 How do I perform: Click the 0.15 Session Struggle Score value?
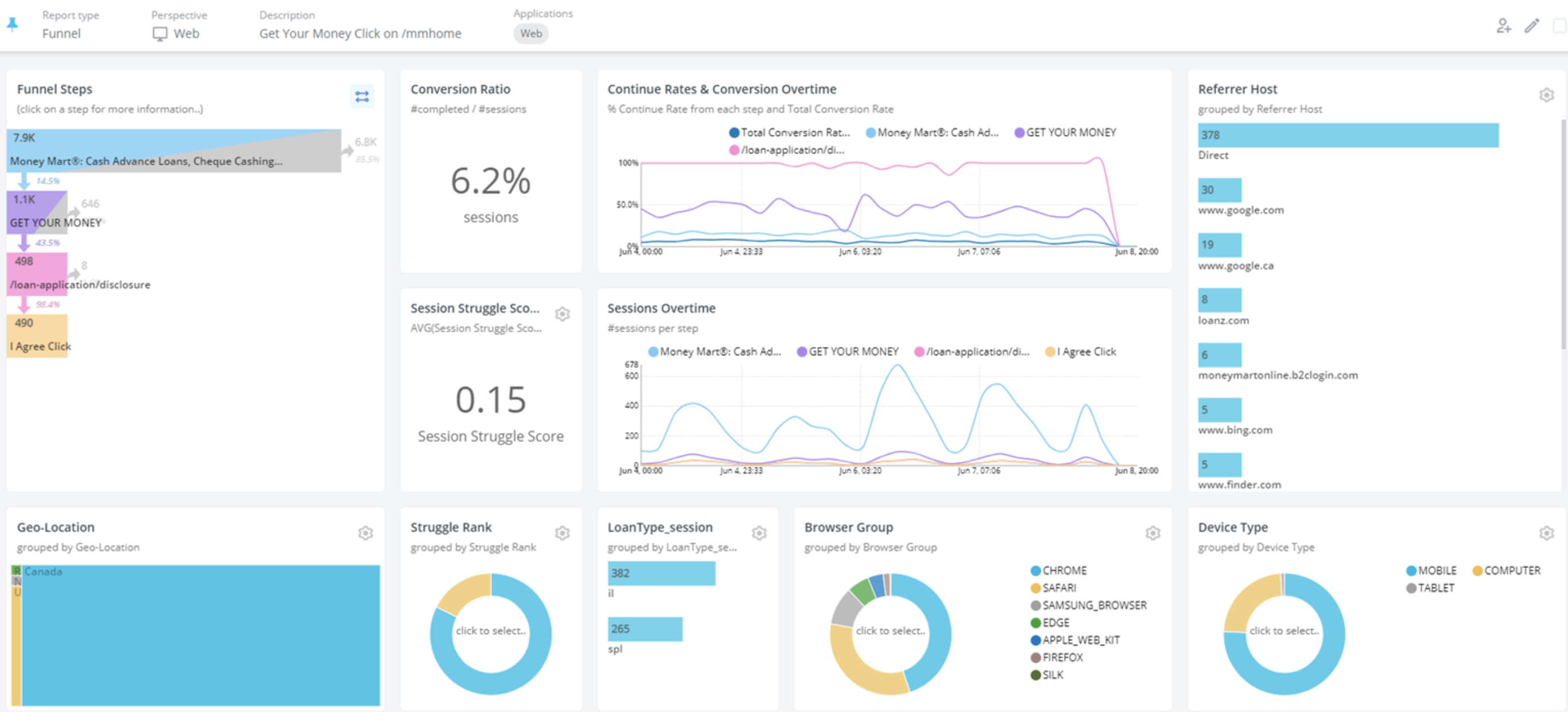pos(491,400)
